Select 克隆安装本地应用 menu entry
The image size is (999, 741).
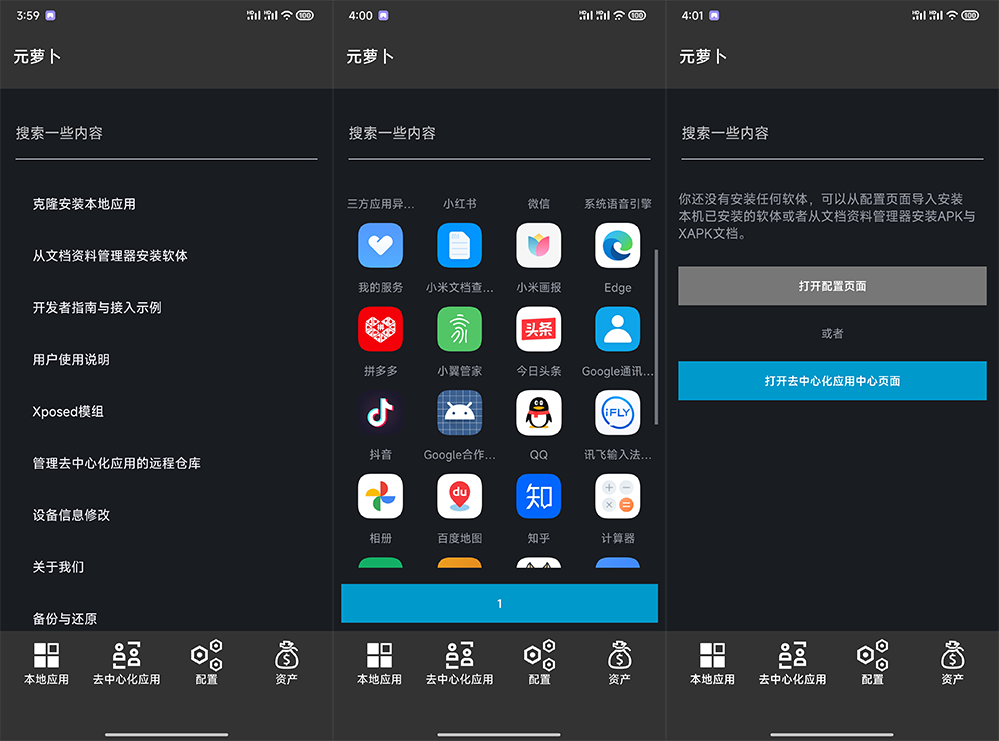pos(84,204)
